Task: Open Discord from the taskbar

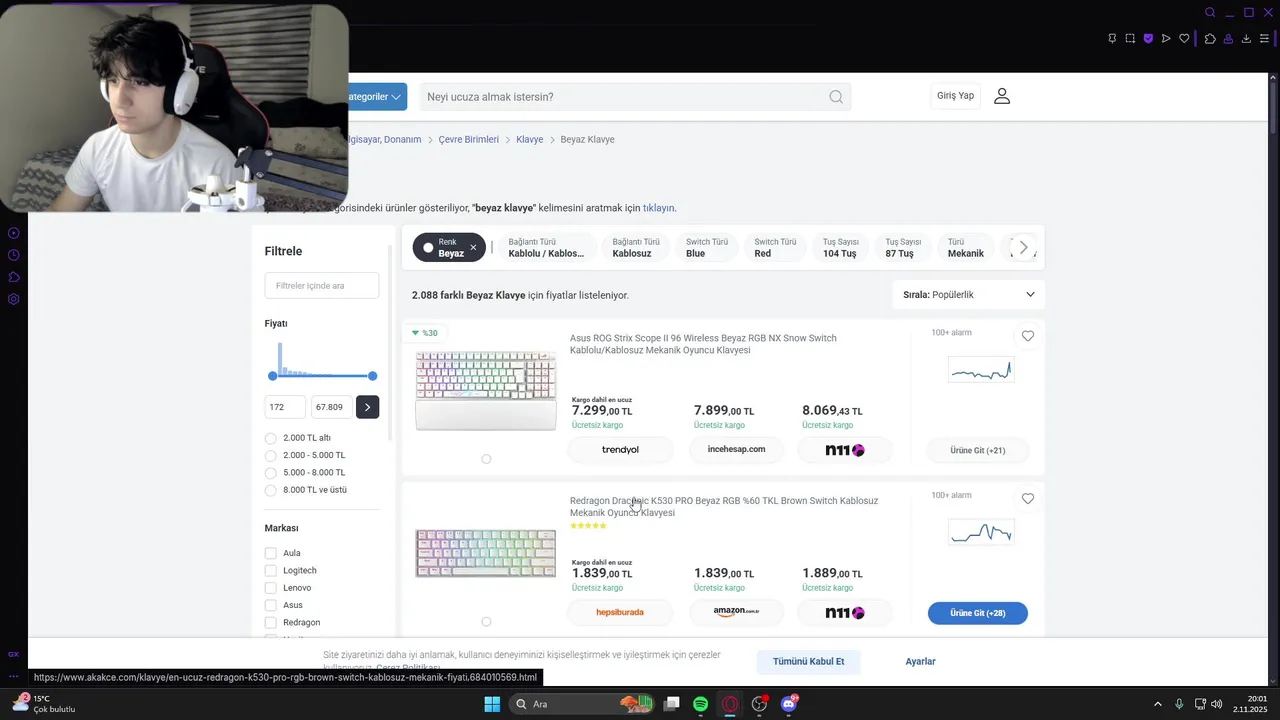Action: (x=789, y=704)
